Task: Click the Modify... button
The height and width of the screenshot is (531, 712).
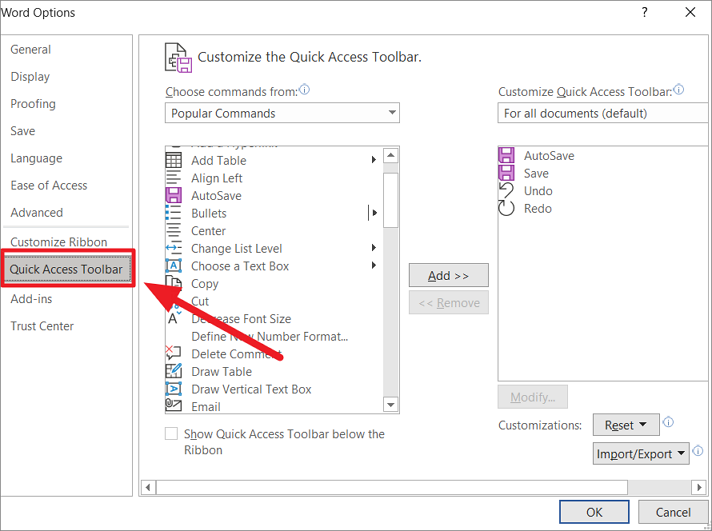Action: [532, 397]
